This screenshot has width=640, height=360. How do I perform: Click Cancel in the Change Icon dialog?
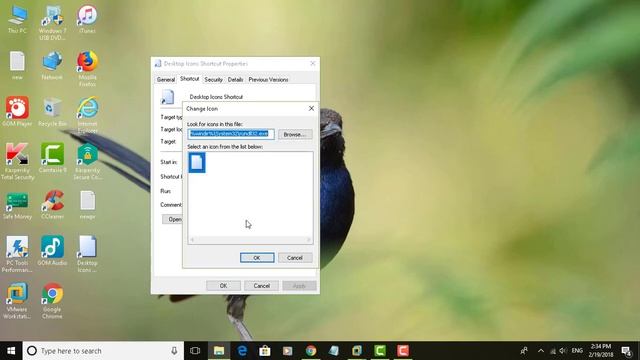295,258
